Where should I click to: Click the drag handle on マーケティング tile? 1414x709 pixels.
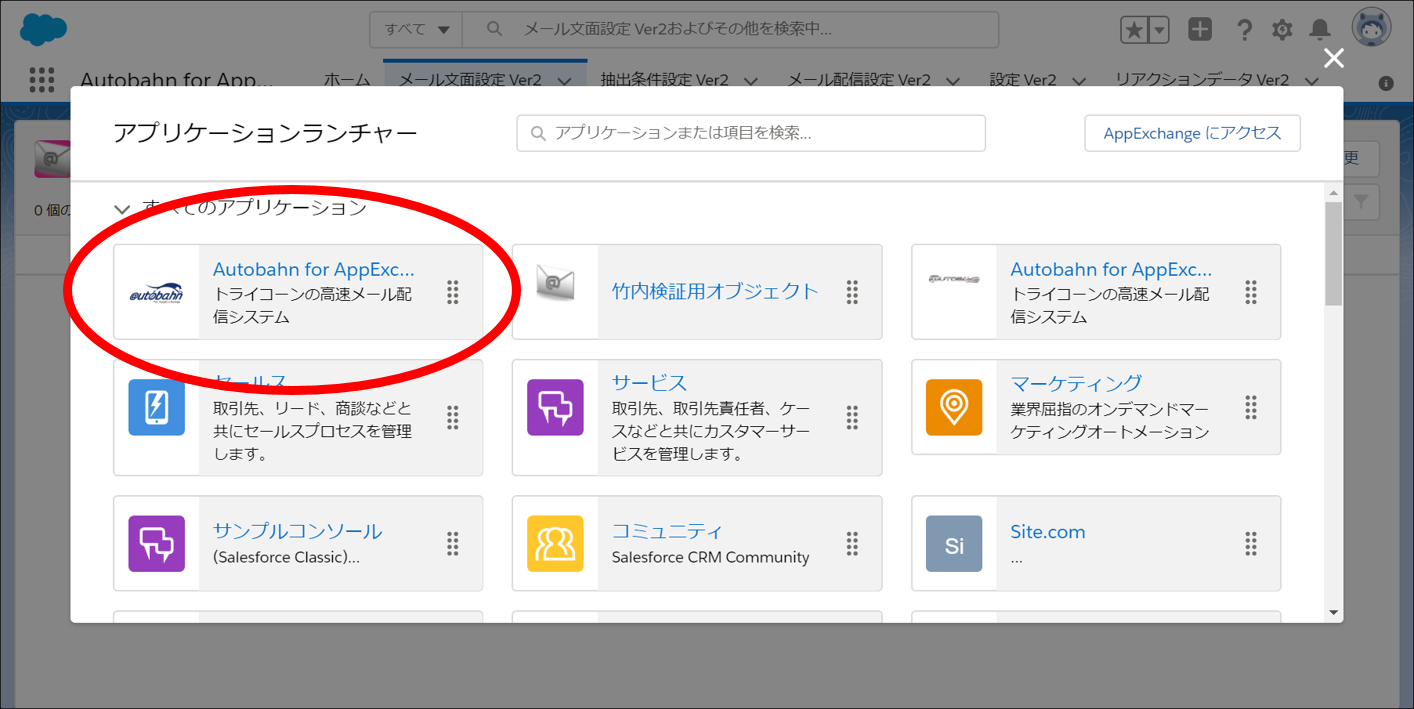pyautogui.click(x=1251, y=407)
